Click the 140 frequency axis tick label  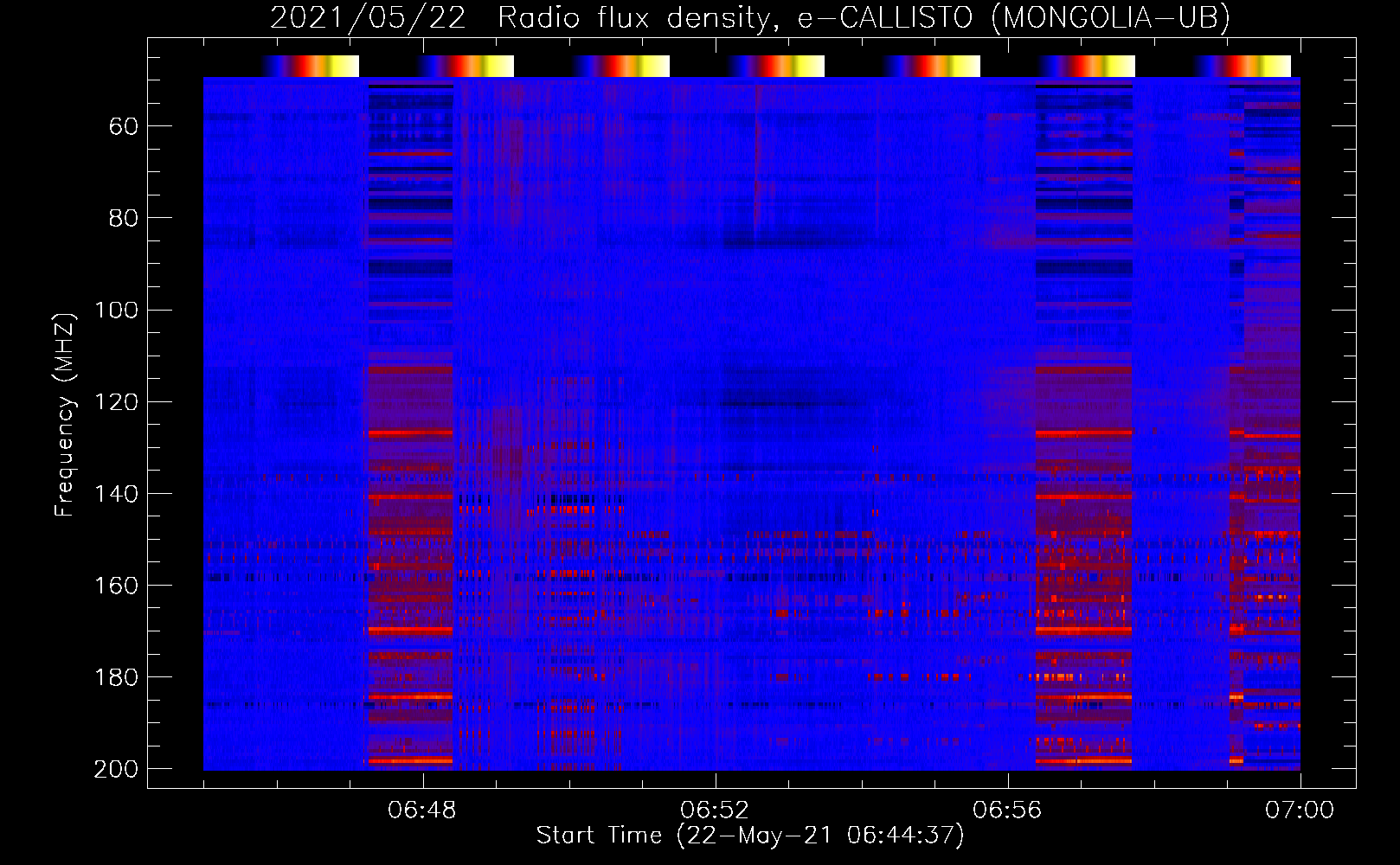(x=116, y=493)
